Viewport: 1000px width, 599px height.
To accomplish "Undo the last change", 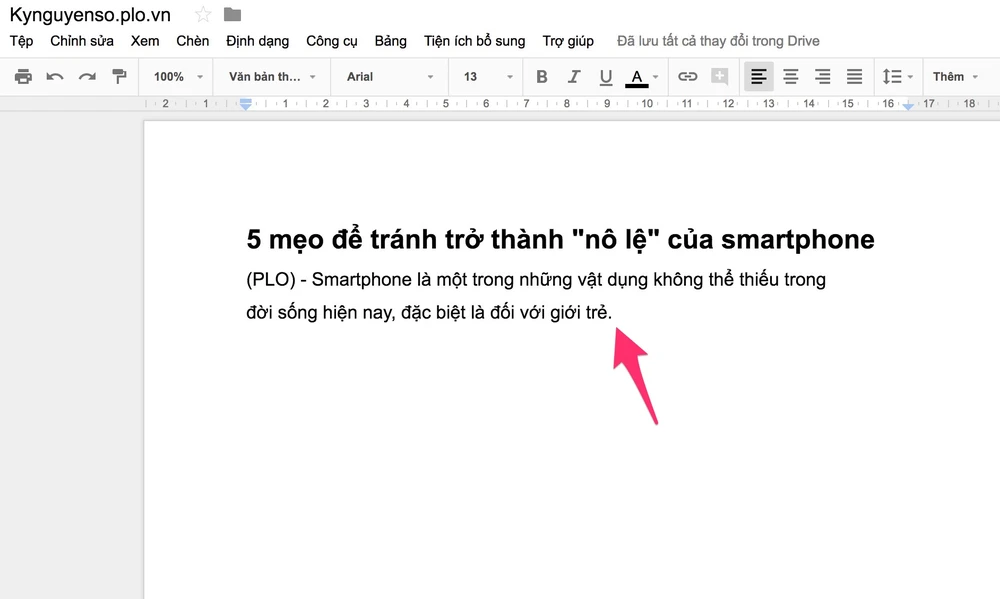I will coord(55,76).
